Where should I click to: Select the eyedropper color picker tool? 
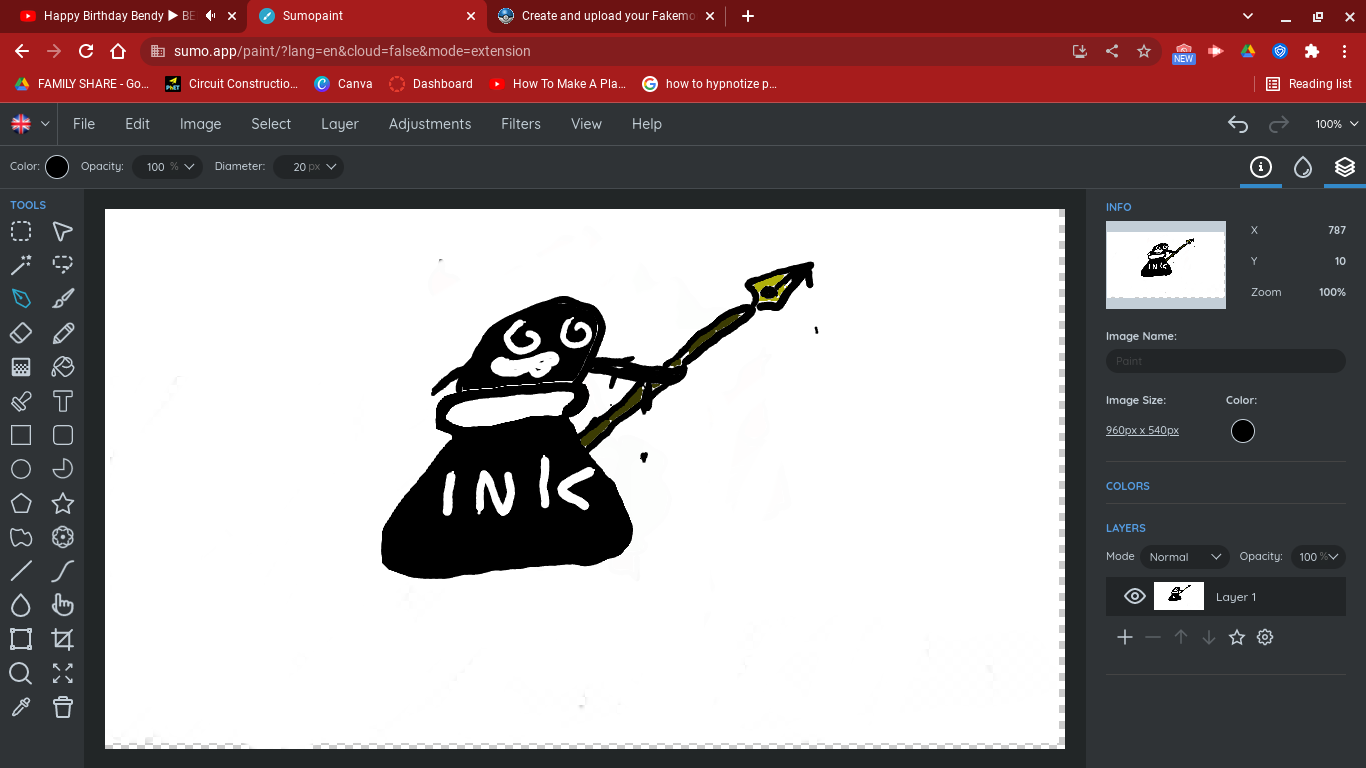pyautogui.click(x=21, y=707)
